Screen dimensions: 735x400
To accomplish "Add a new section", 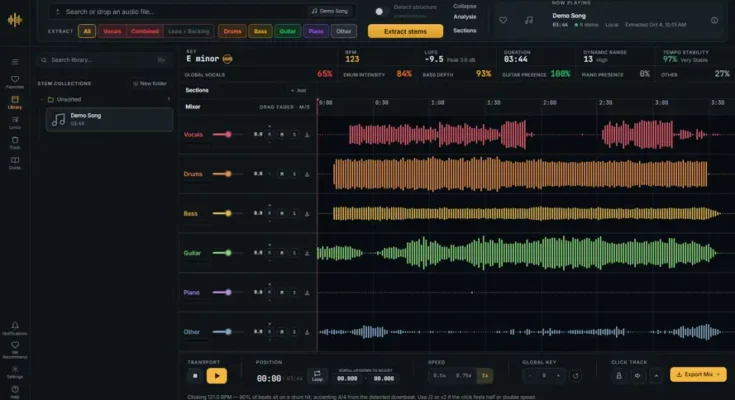I will (x=299, y=91).
